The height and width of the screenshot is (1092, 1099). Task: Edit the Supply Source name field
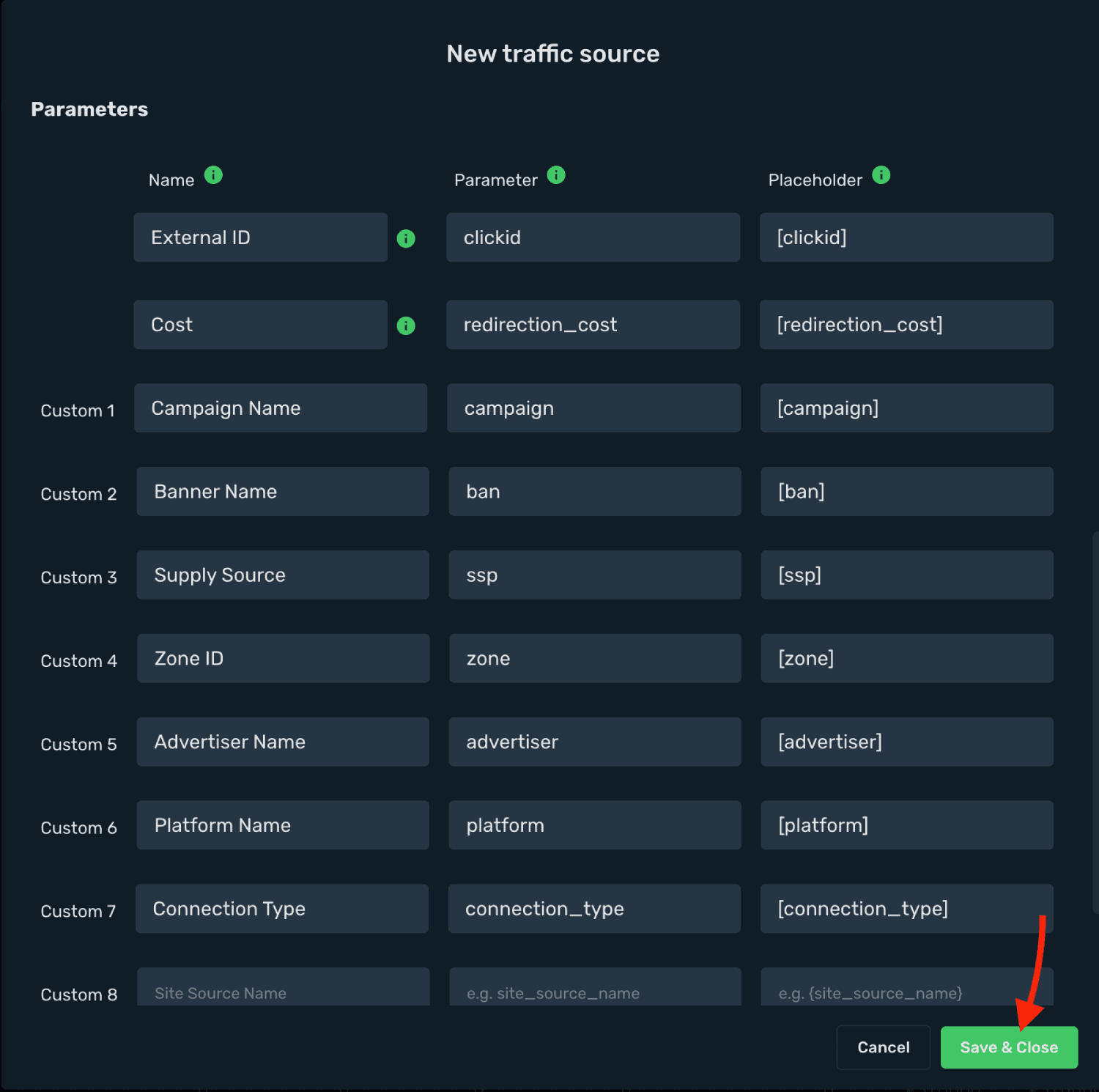(x=283, y=575)
